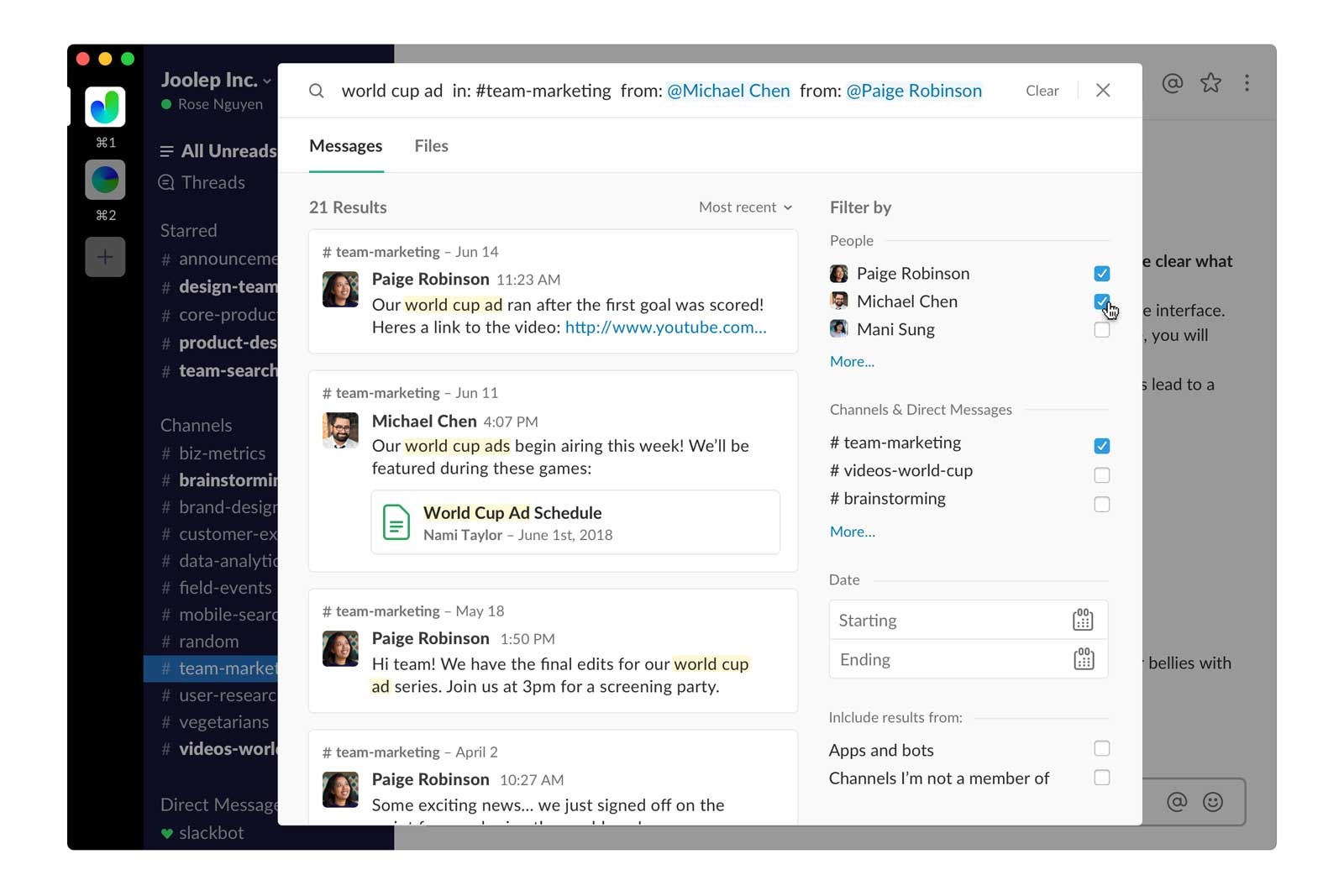Enable Apps and bots results checkbox
The width and height of the screenshot is (1344, 896).
click(x=1102, y=749)
